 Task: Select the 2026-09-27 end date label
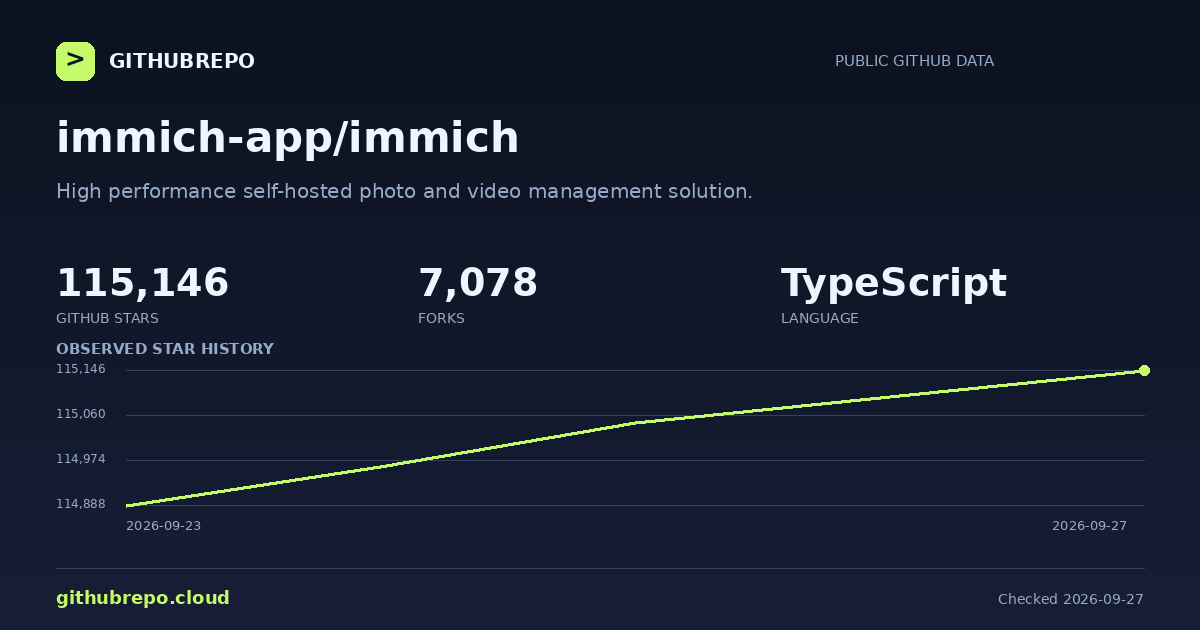1089,526
